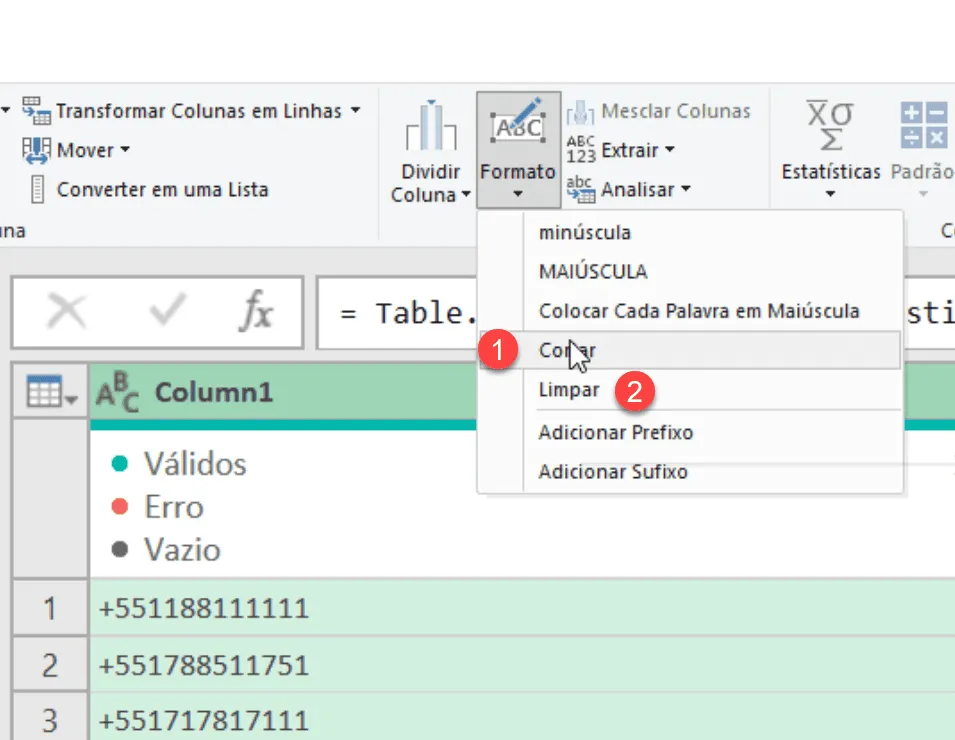955x740 pixels.
Task: Select Adicionar Prefixo menu item
Action: [689, 432]
